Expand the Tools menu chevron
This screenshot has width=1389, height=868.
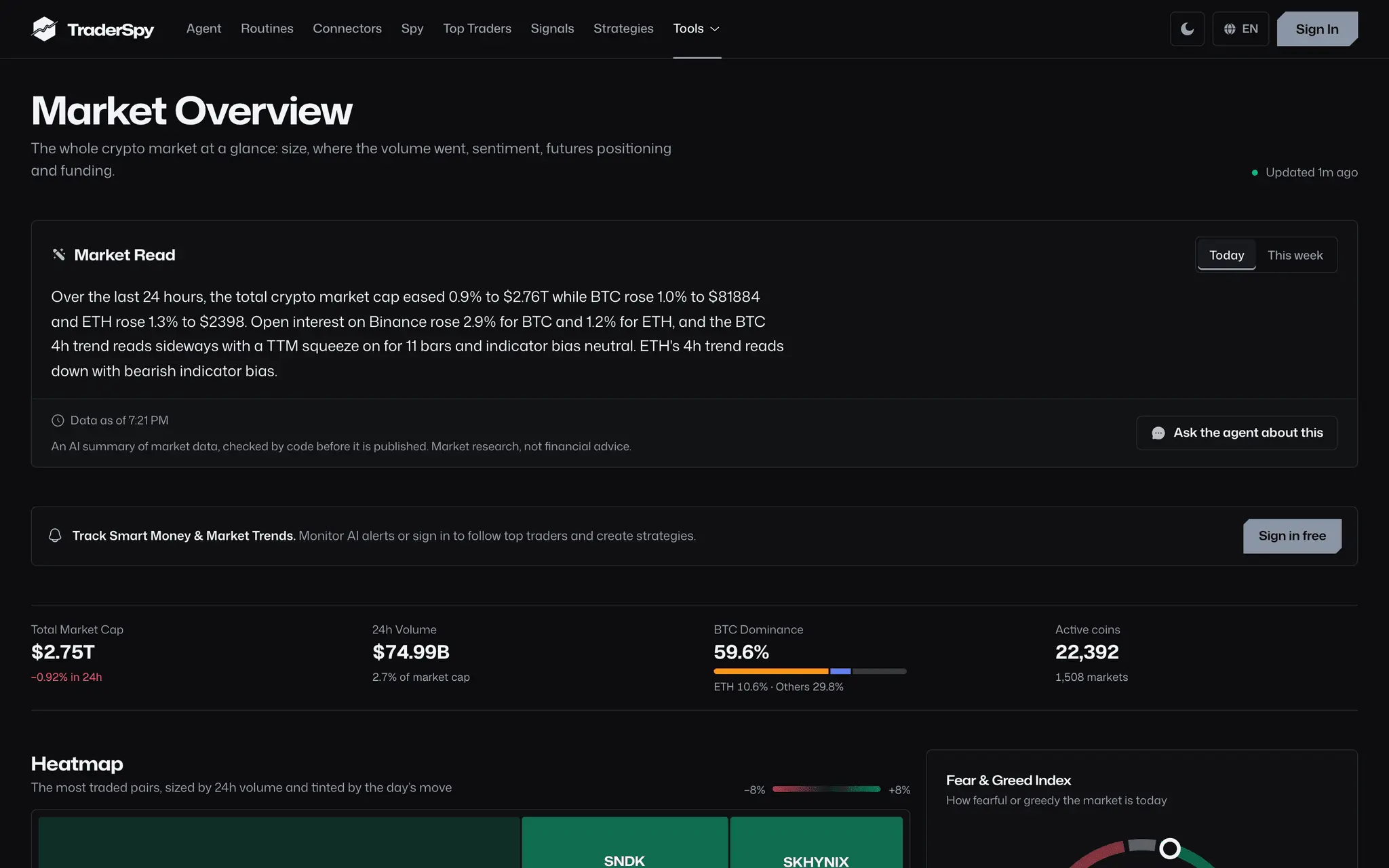[x=714, y=28]
